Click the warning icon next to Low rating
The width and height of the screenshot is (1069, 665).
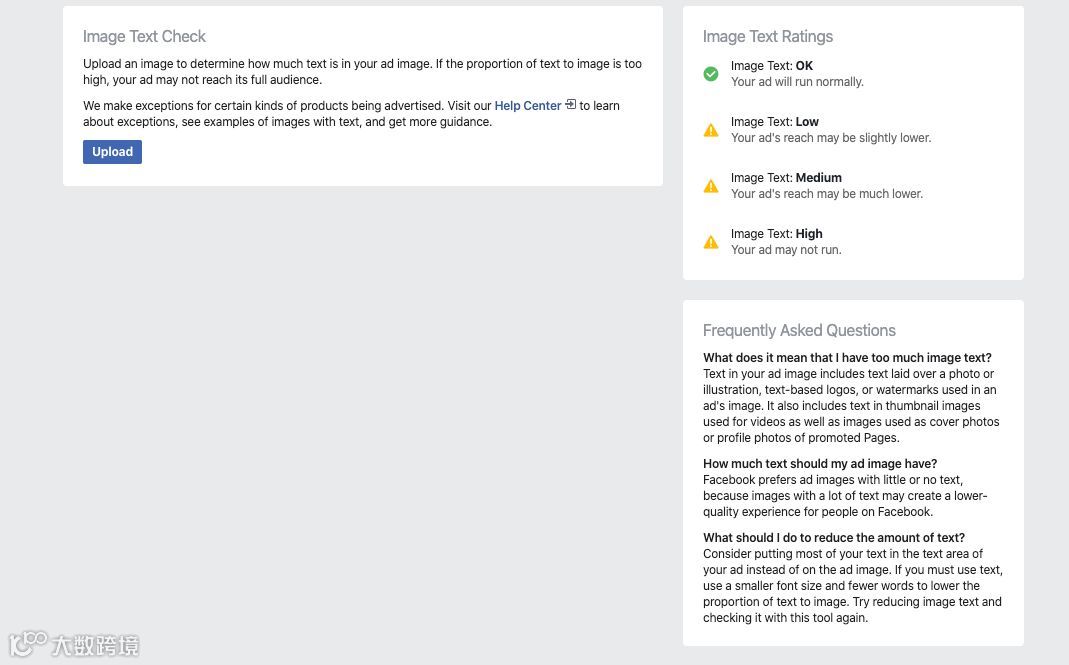[710, 130]
